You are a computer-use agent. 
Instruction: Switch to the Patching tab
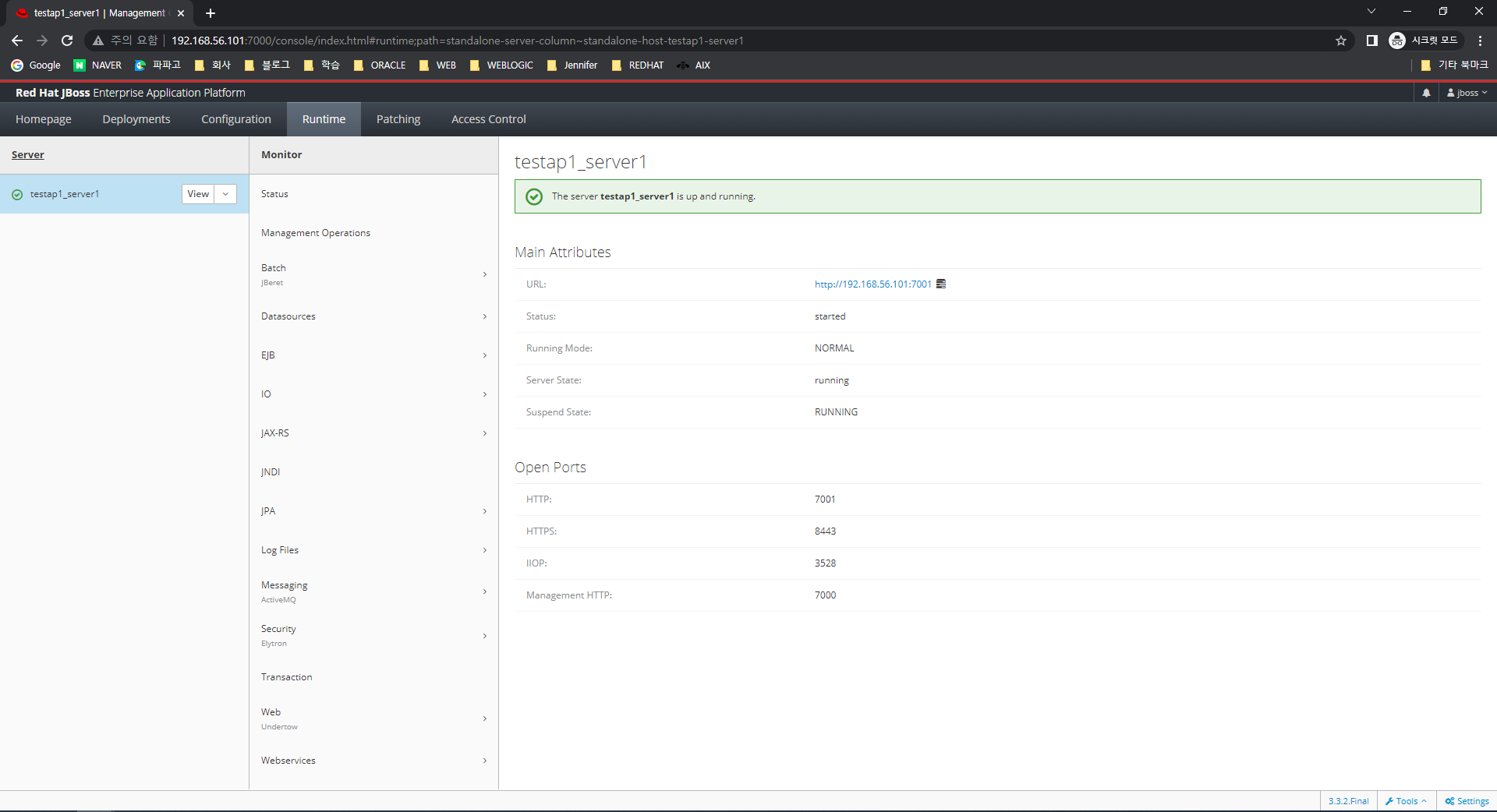[x=398, y=119]
